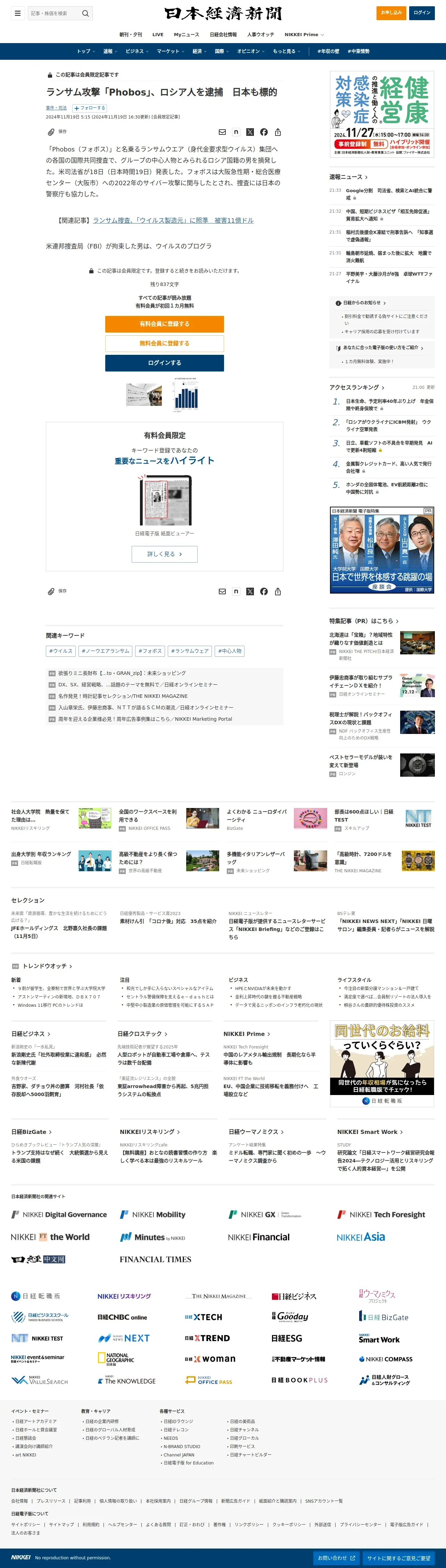This screenshot has height=1568, width=446.
Task: Open 日経会社情報 menu item
Action: (x=223, y=35)
